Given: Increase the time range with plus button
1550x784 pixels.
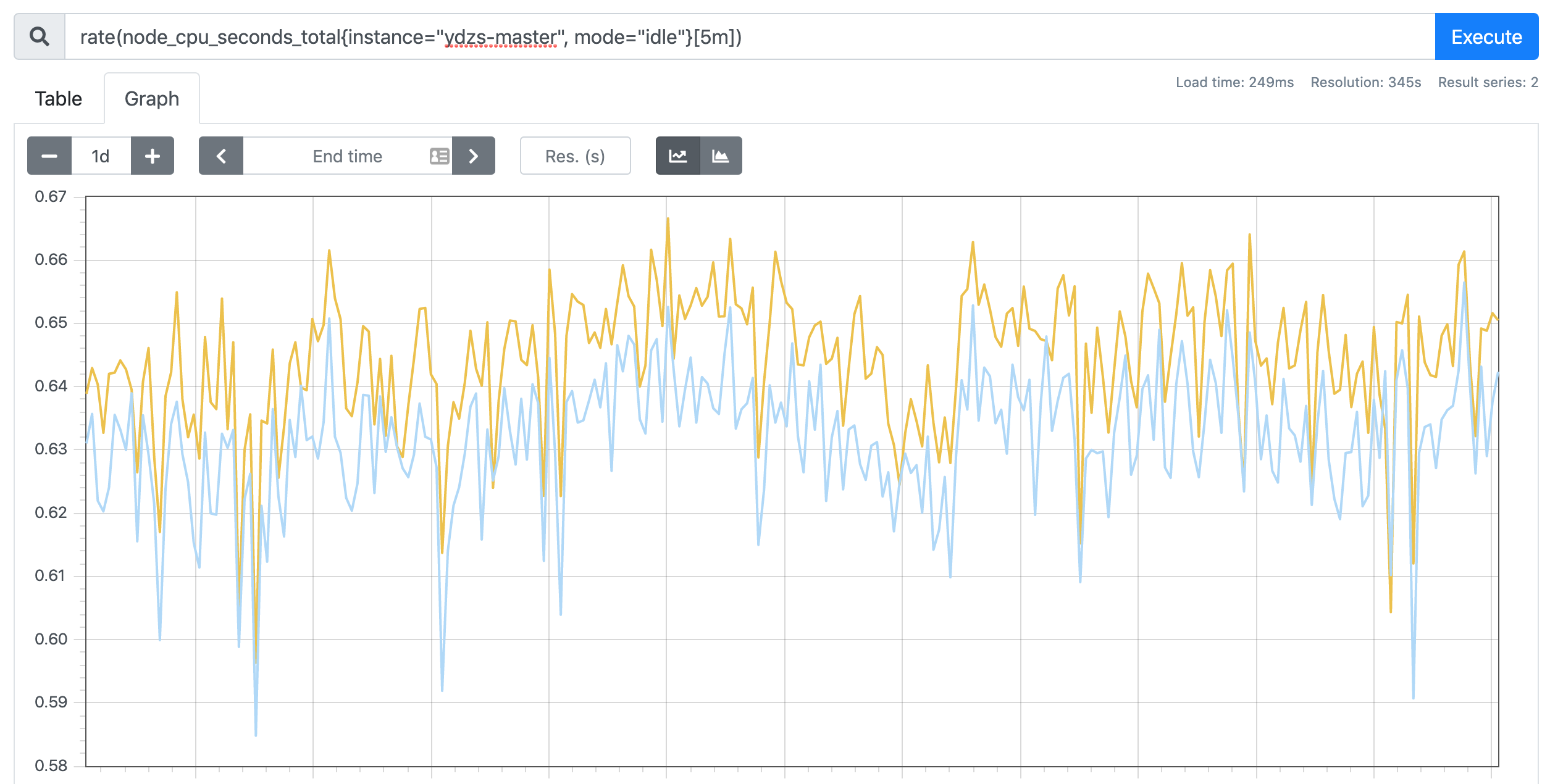Looking at the screenshot, I should point(153,156).
